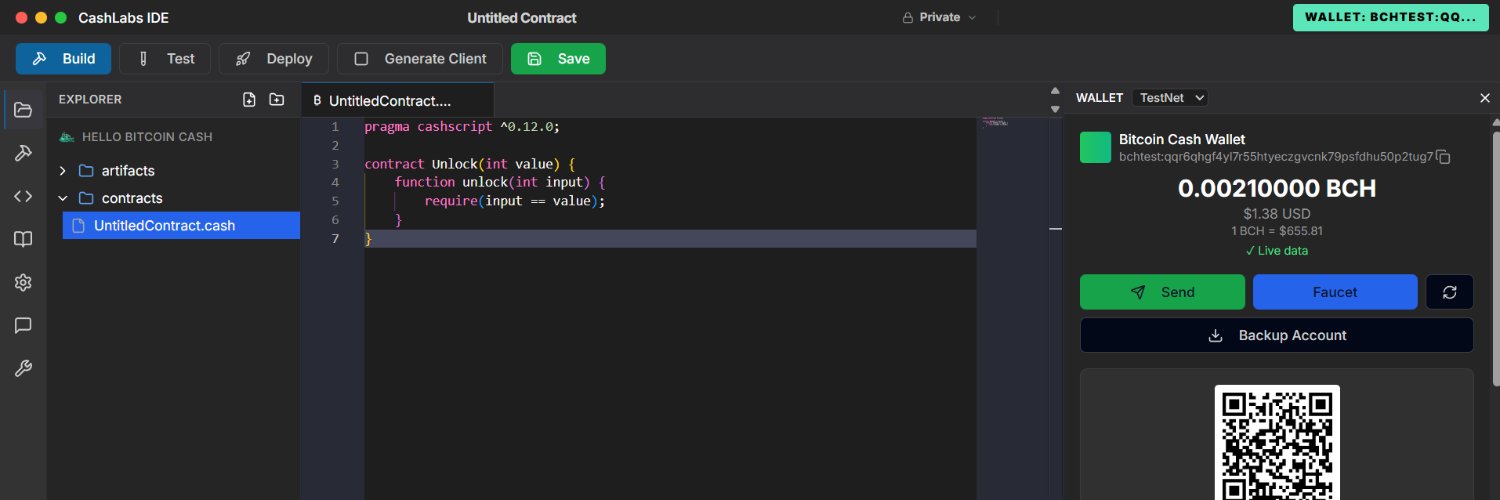Click the bchtest wallet address text

[1276, 157]
